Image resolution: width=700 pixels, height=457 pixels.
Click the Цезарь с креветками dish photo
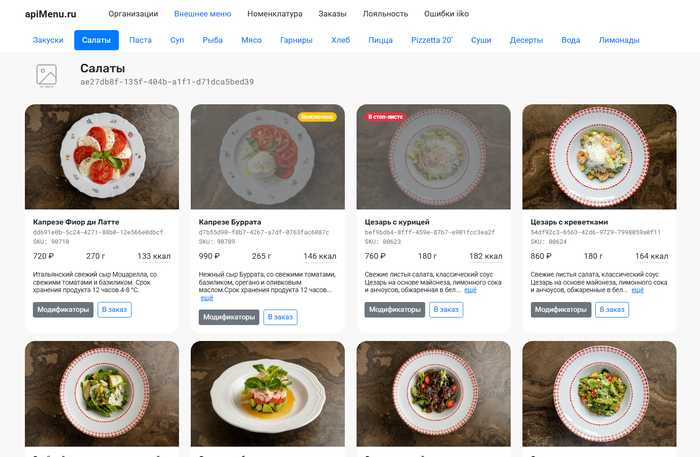(x=599, y=156)
